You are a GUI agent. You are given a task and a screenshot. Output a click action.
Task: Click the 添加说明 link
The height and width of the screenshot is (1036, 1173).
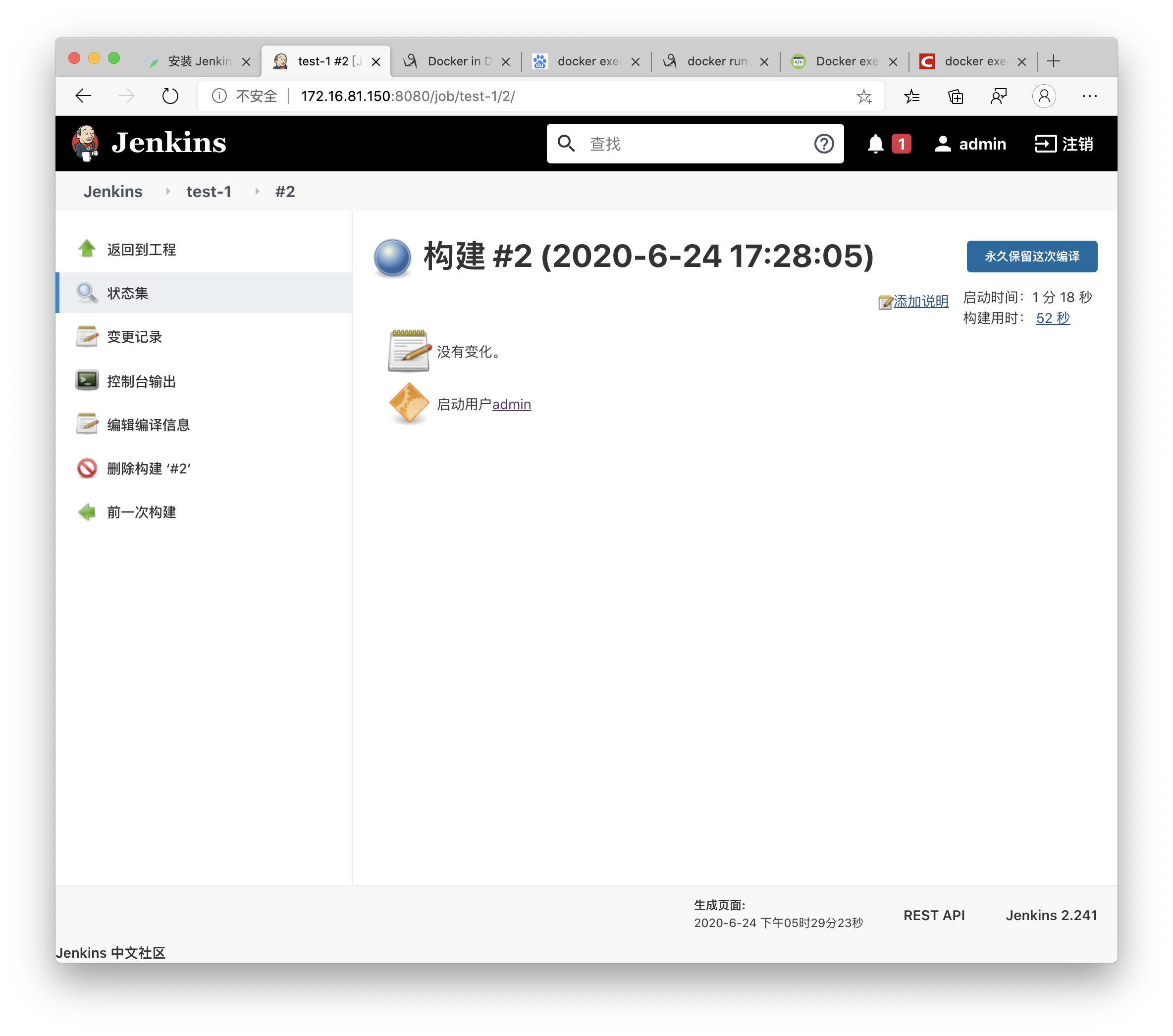pos(920,301)
